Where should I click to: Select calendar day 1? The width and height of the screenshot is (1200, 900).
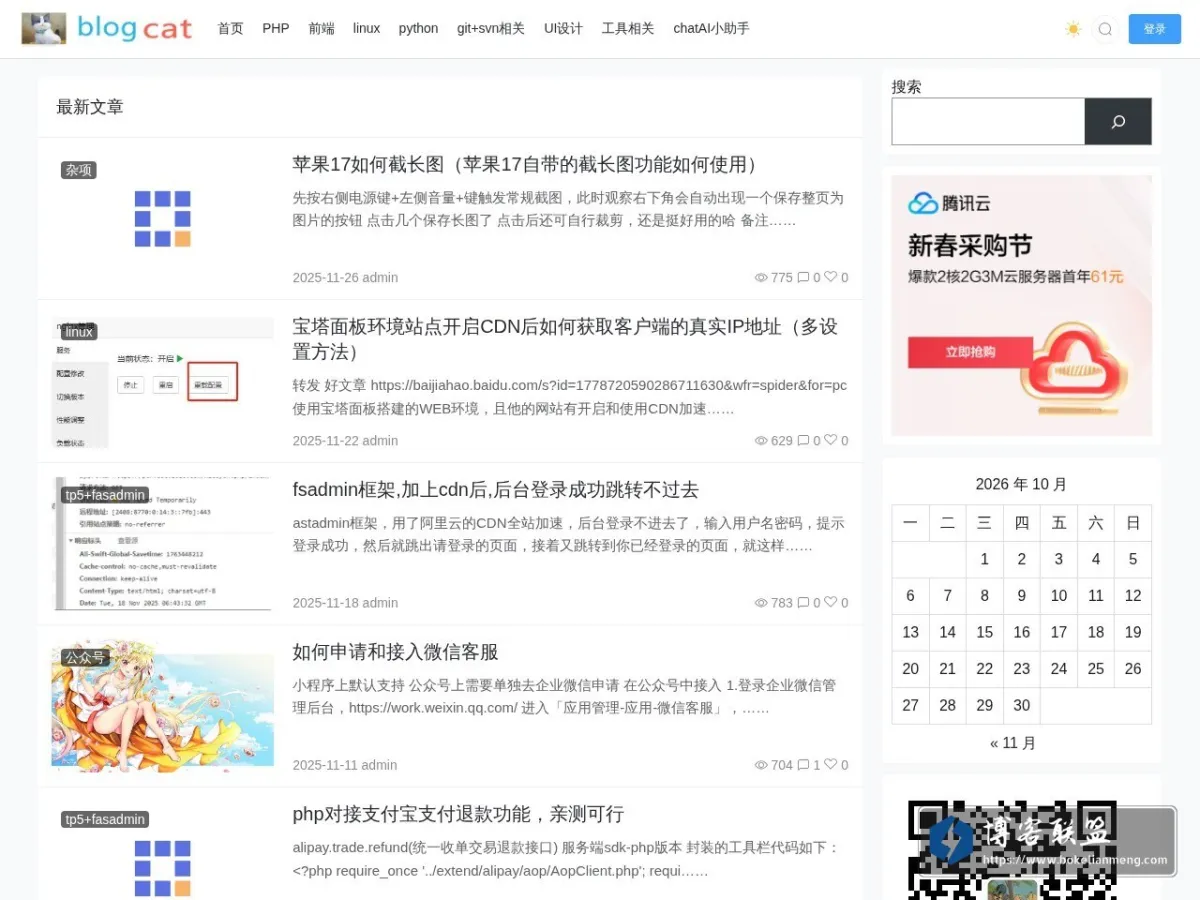(985, 559)
